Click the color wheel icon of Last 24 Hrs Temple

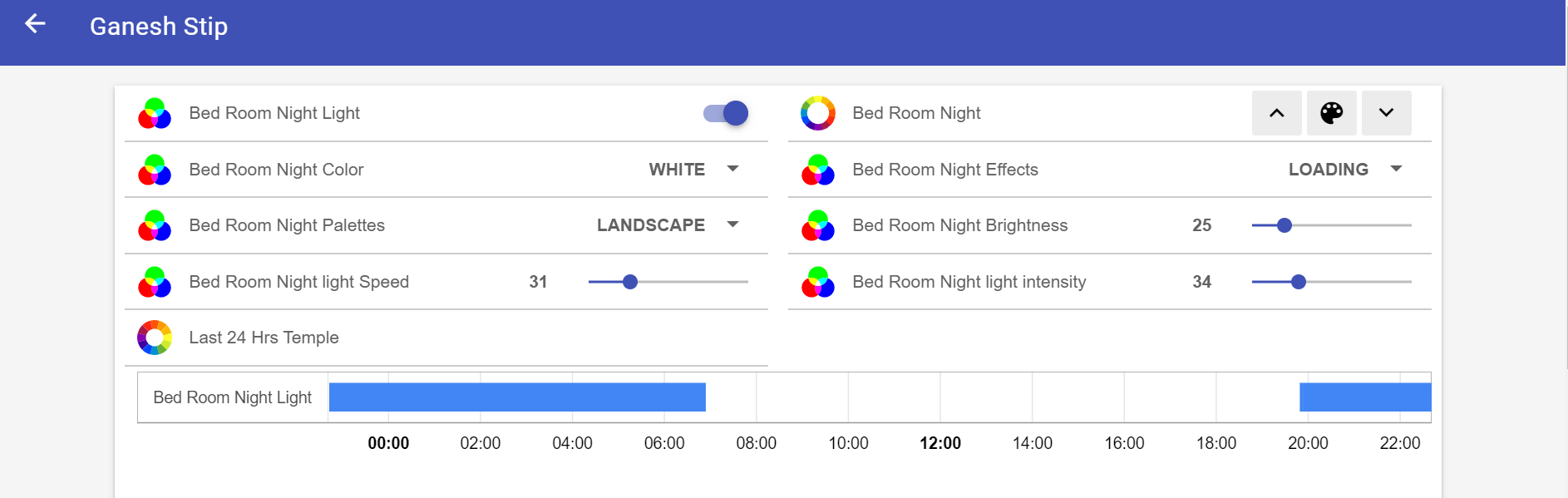tap(155, 338)
